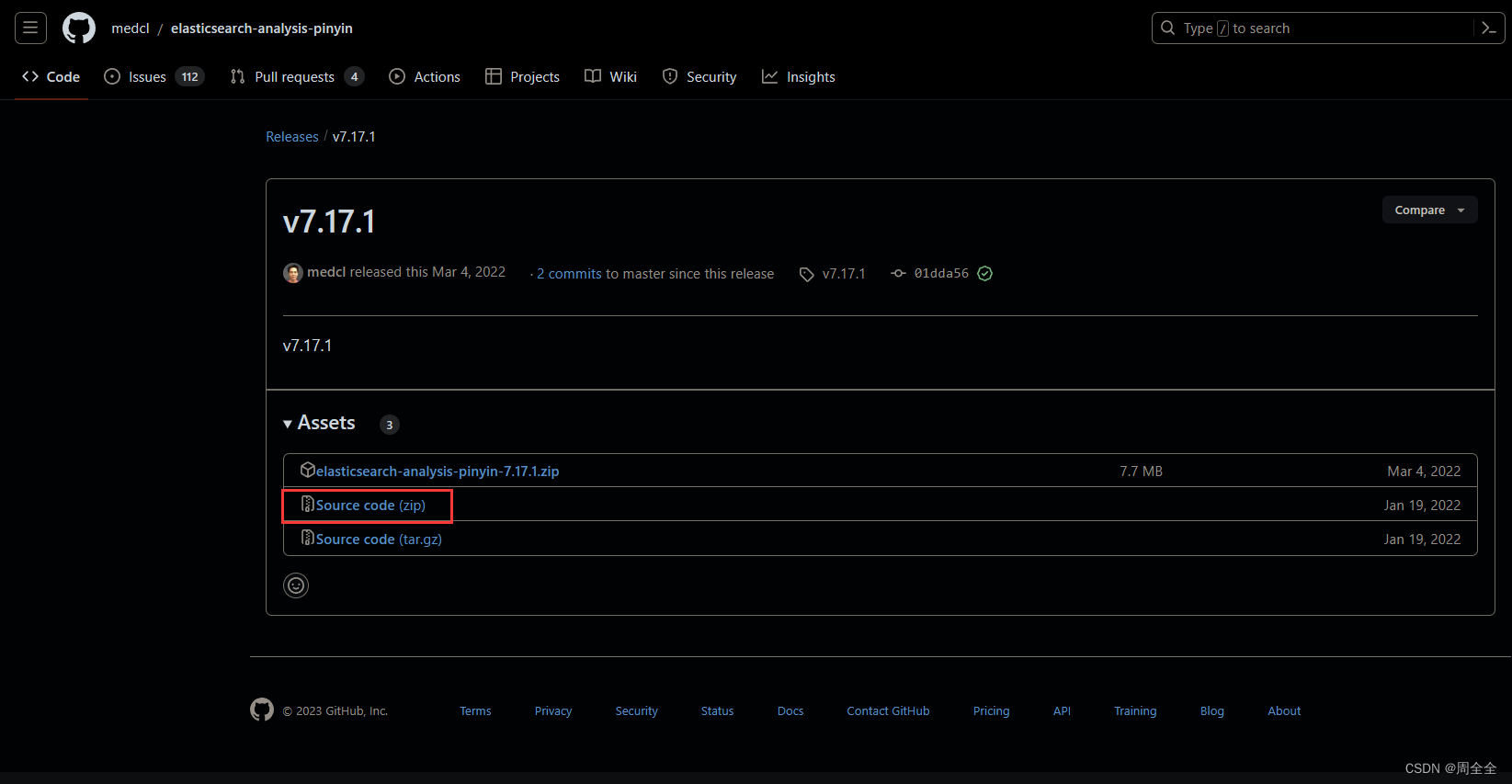This screenshot has height=784, width=1512.
Task: Click the tag icon beside v7.17.1
Action: click(x=806, y=274)
